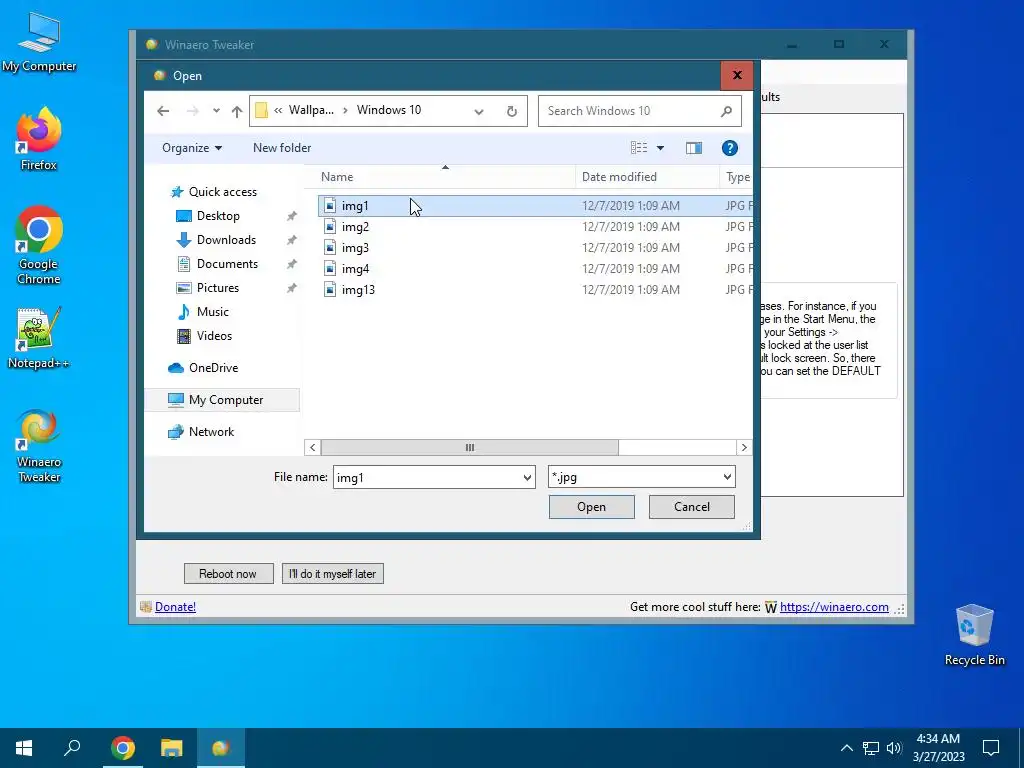Open https://winaero.com link

[834, 607]
